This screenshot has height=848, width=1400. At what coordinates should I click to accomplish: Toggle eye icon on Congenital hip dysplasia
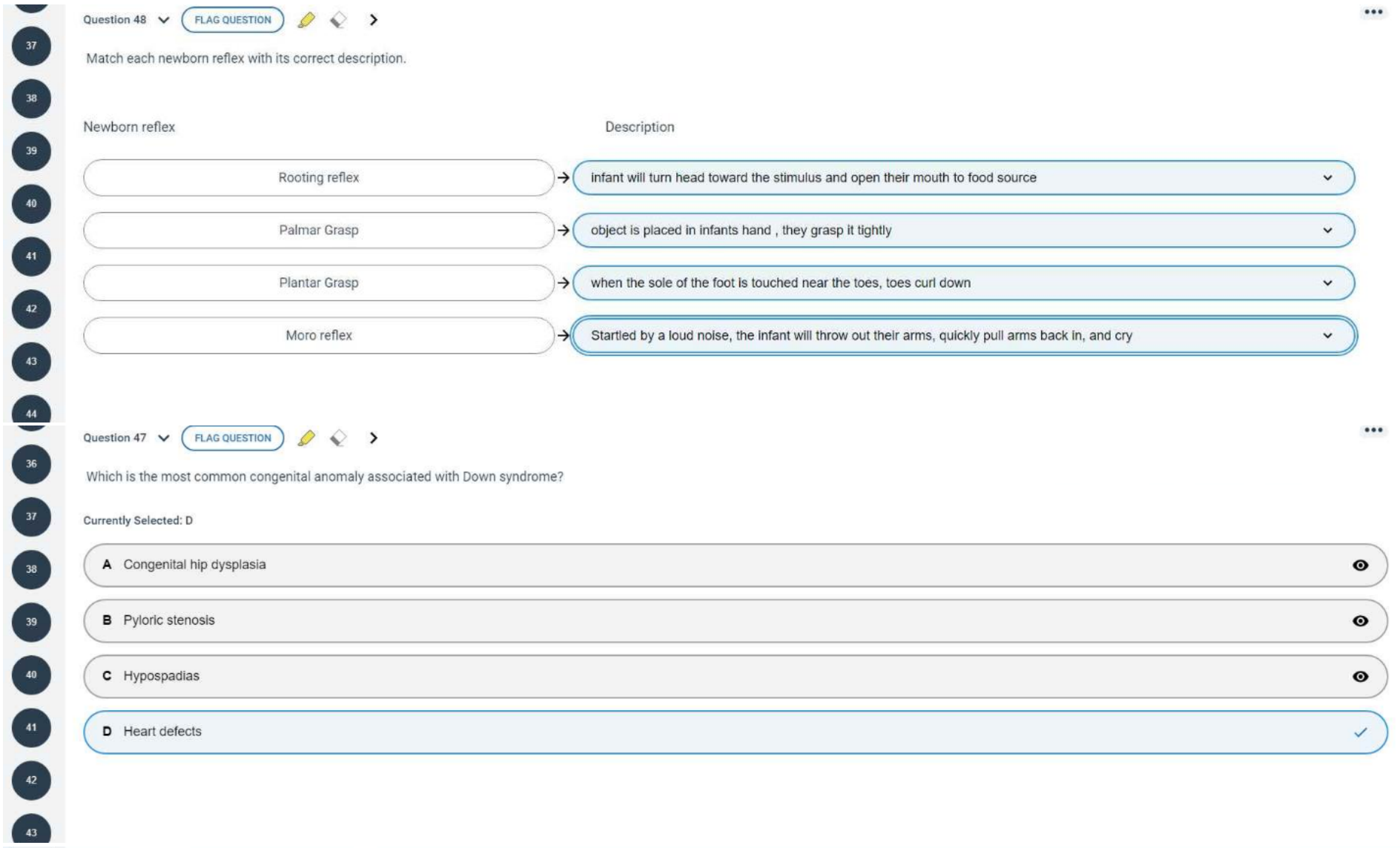[1360, 565]
